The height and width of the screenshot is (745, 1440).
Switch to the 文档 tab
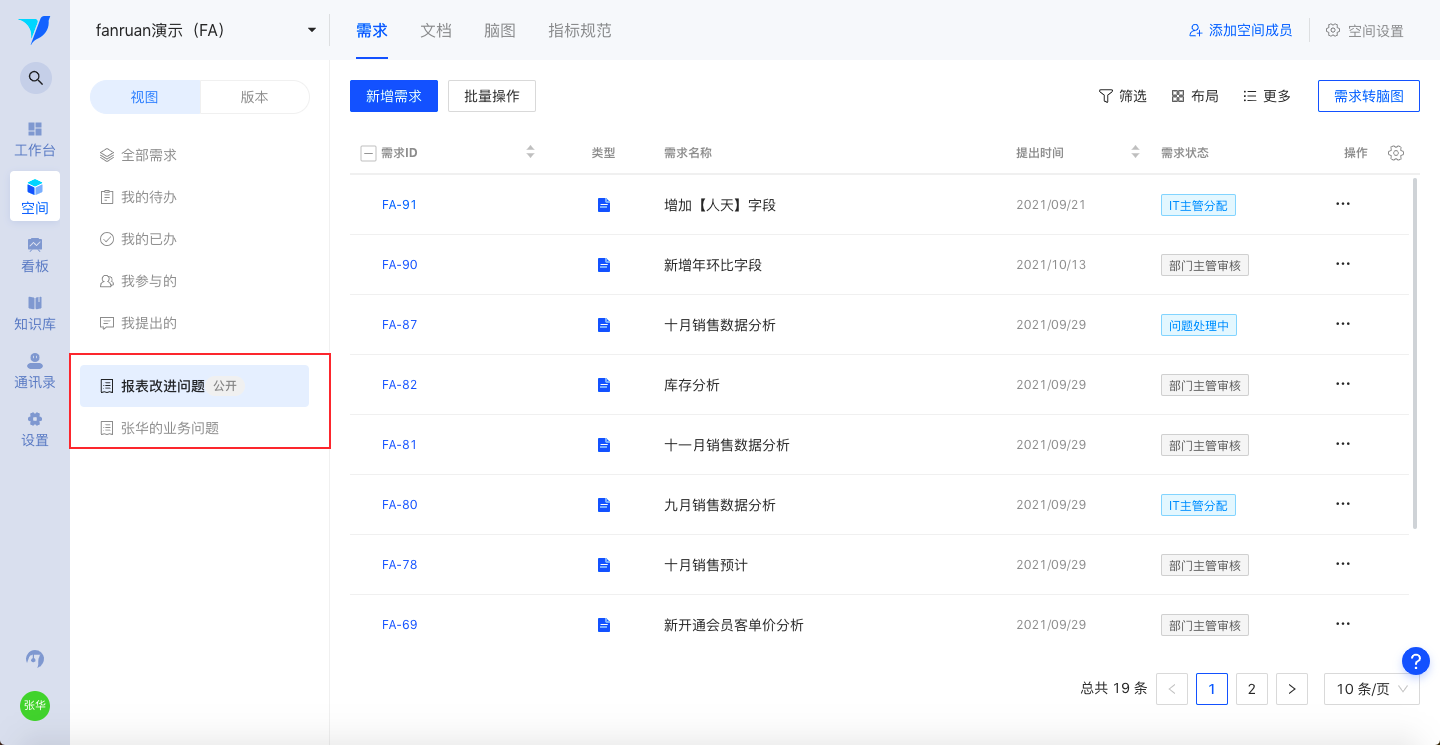[436, 30]
